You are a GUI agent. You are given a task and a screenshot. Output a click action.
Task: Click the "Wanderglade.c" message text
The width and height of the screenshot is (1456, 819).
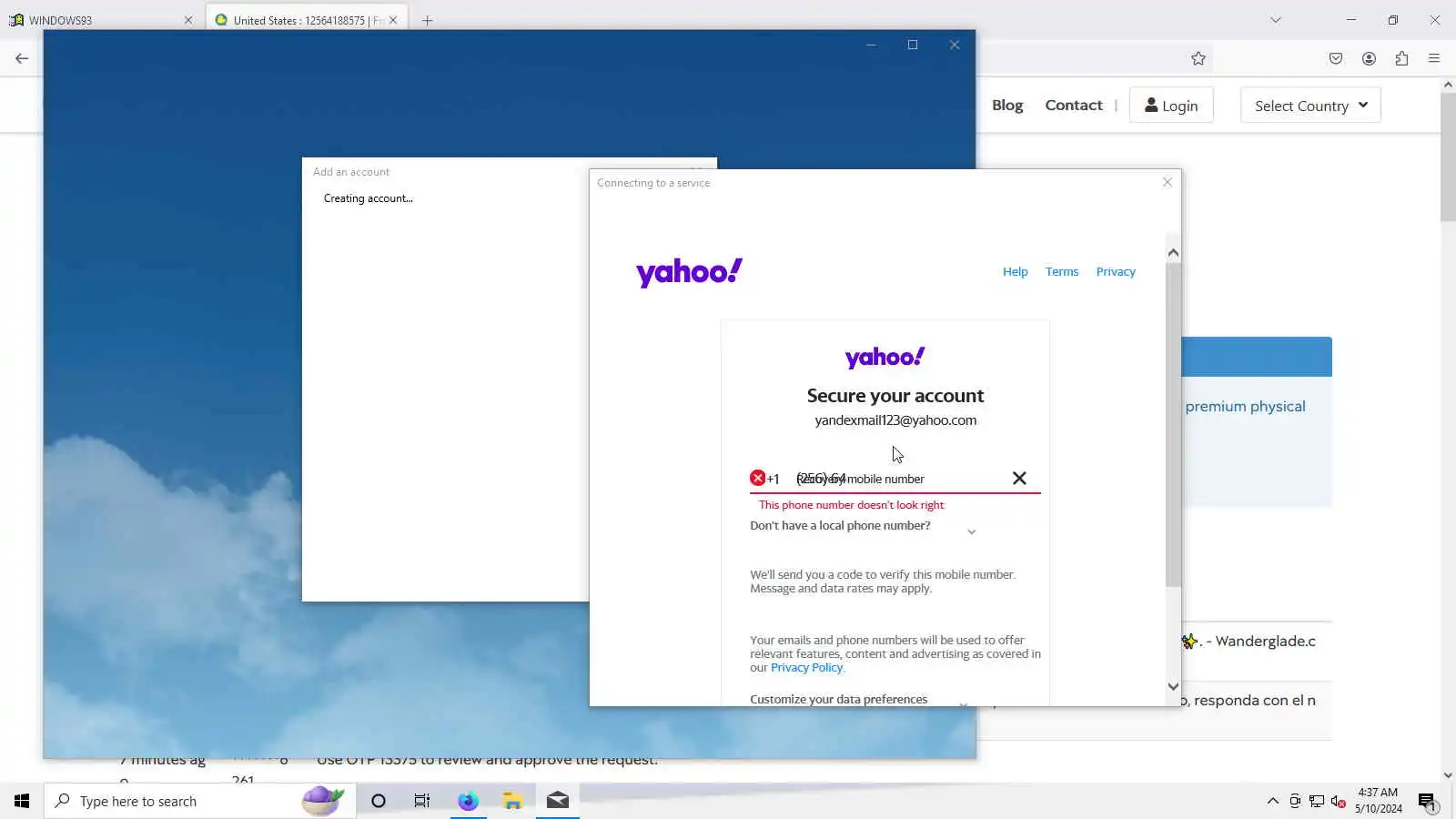[x=1265, y=642]
